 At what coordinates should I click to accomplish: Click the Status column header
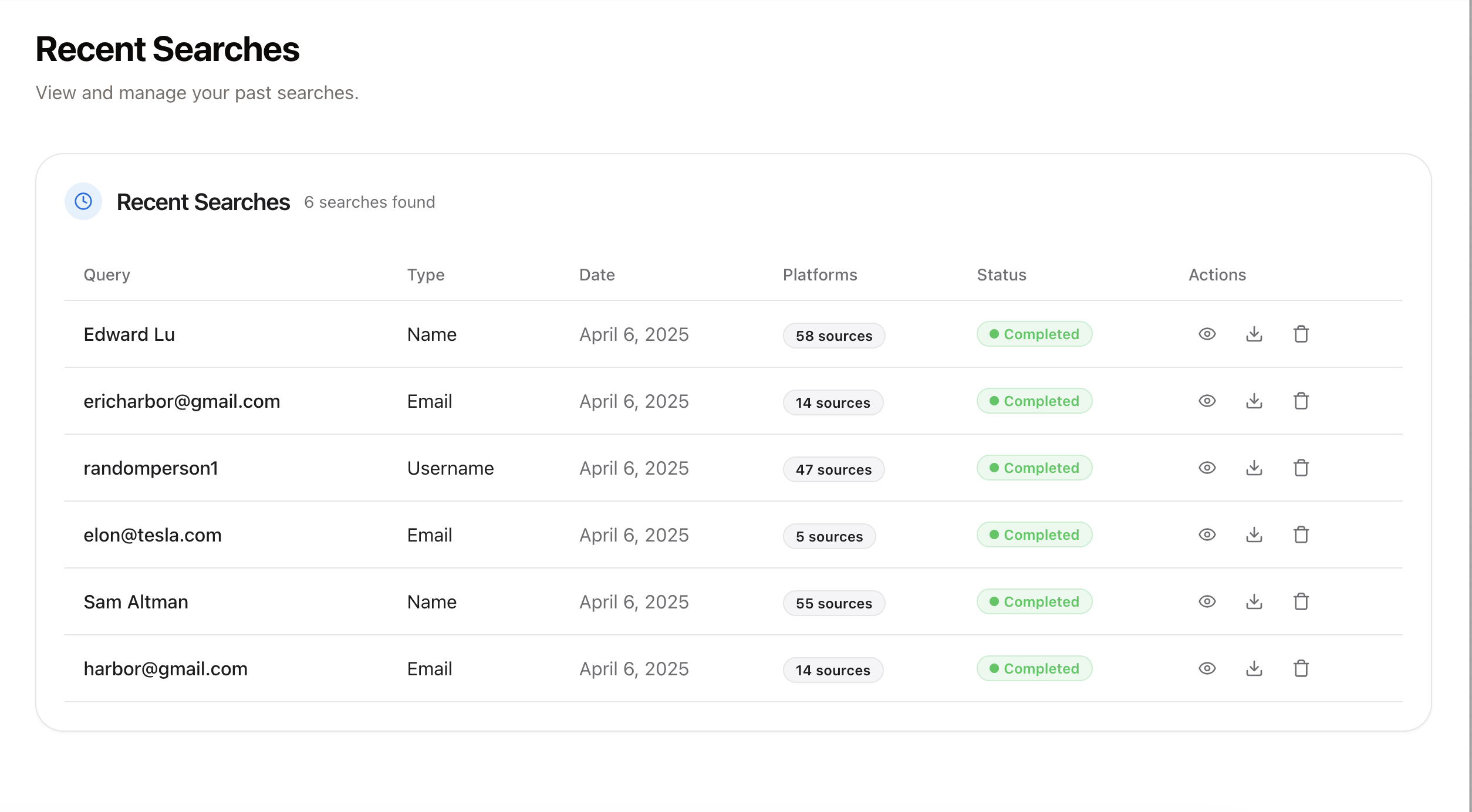[x=1001, y=275]
